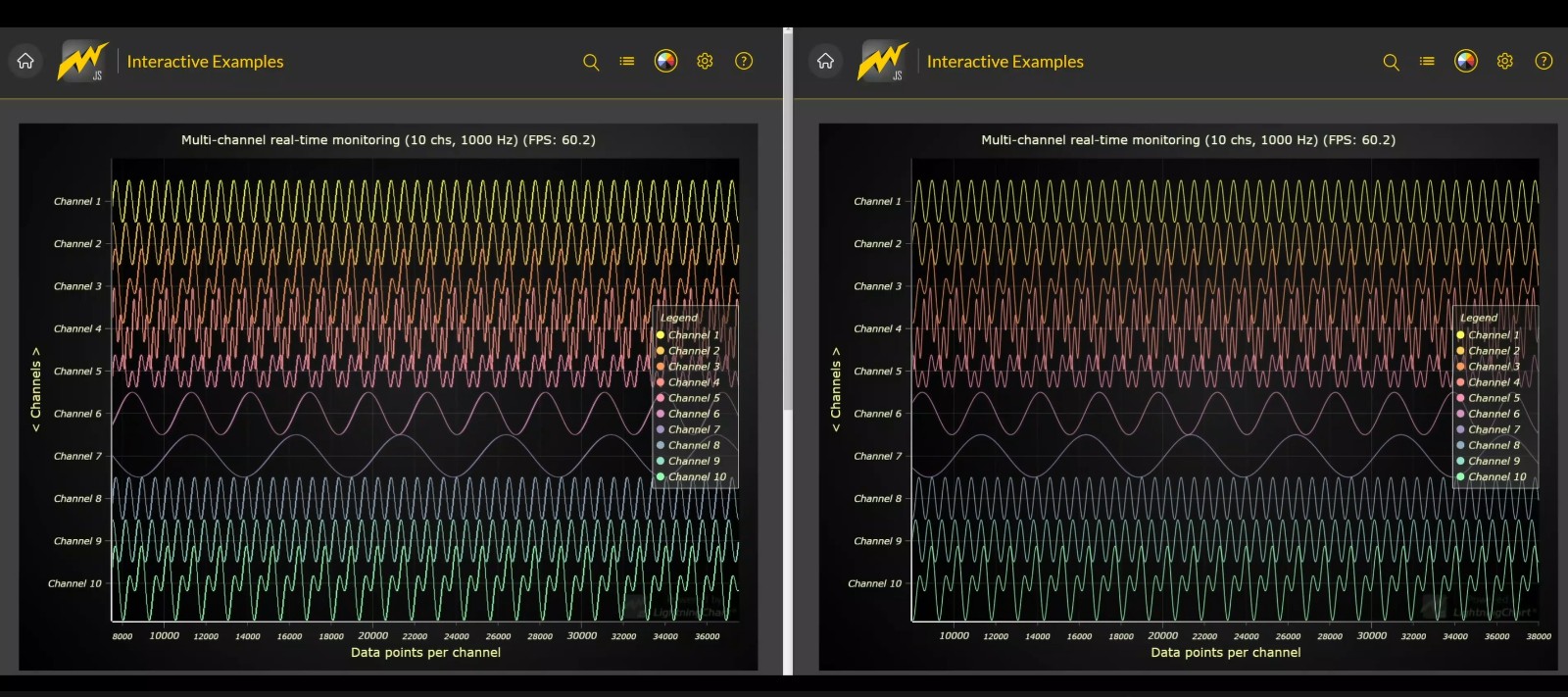This screenshot has width=1568, height=697.
Task: Toggle Channel 6 visibility in left legend
Action: 690,414
